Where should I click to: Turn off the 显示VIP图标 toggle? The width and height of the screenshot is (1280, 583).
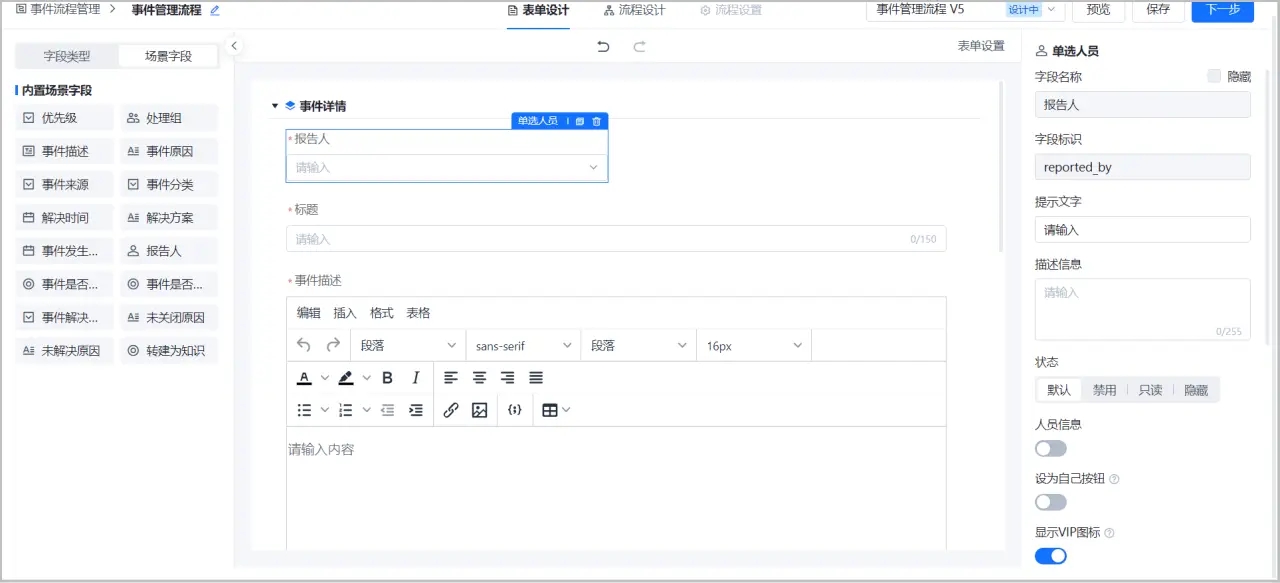pos(1050,556)
